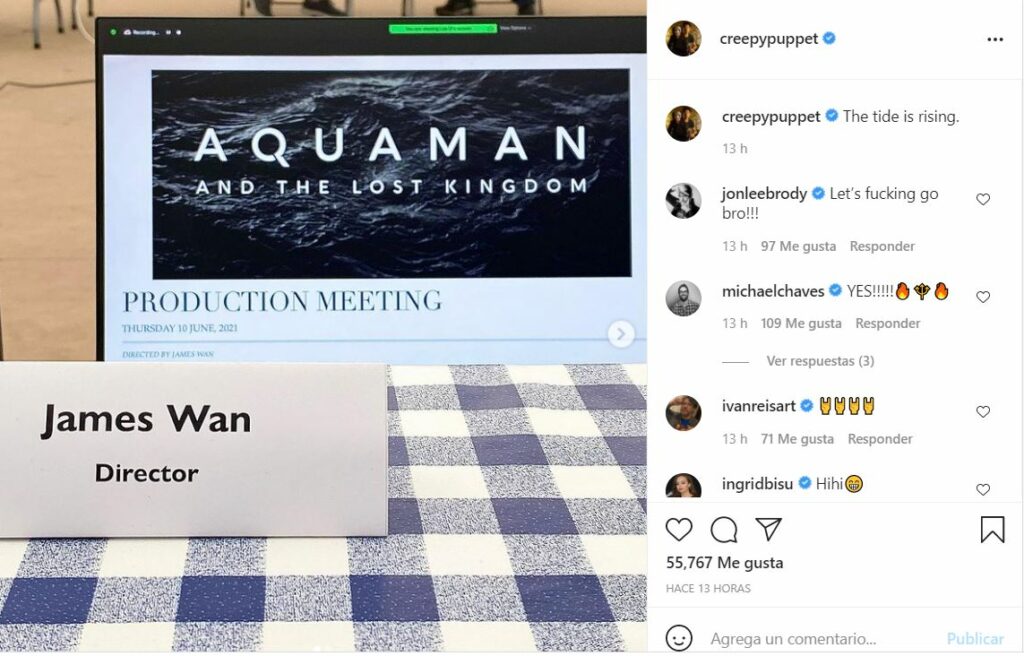This screenshot has height=656, width=1024.
Task: Like the post with the heart icon
Action: (x=679, y=529)
